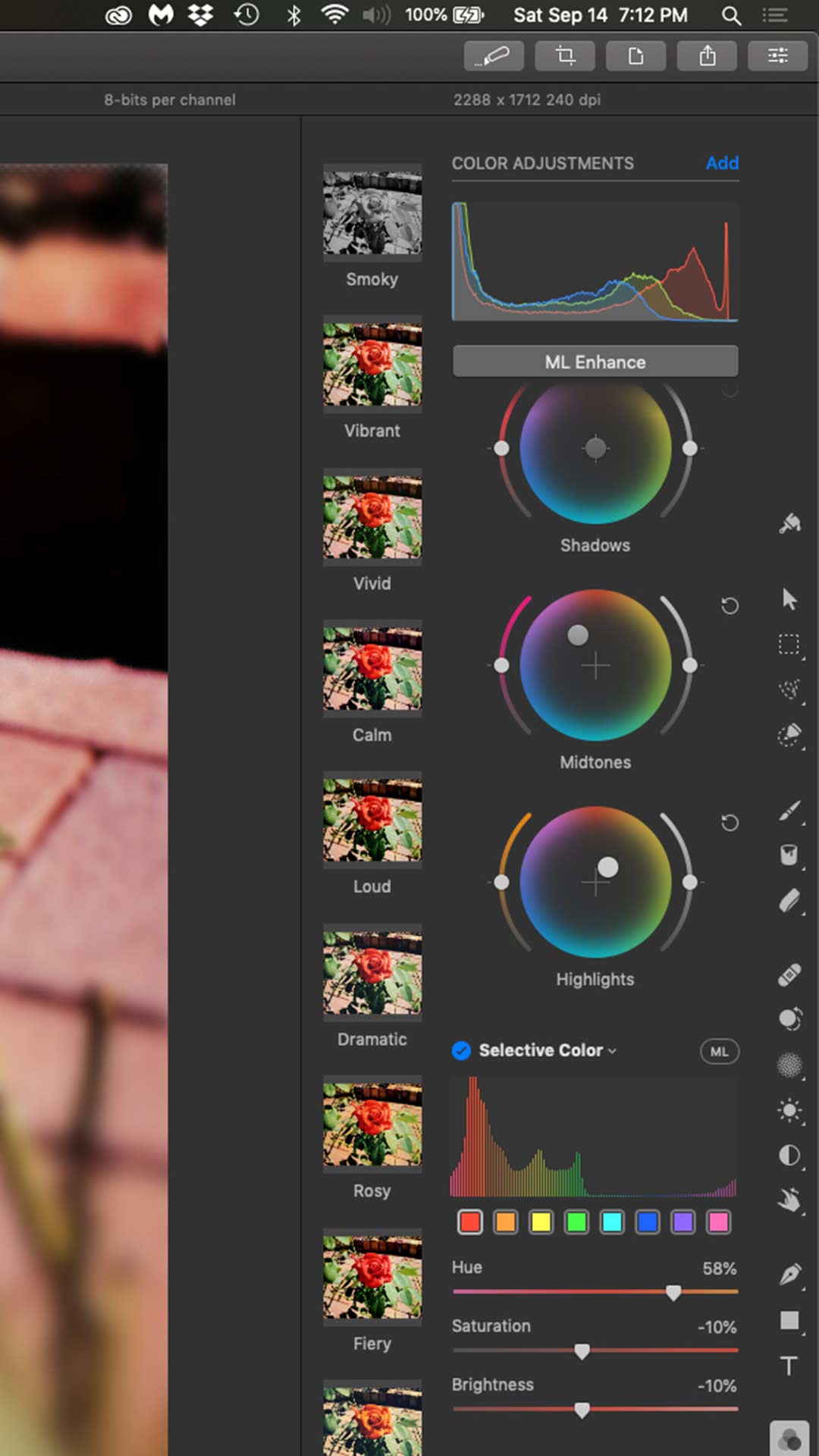Select the Shape square tool
Viewport: 819px width, 1456px height.
click(789, 1320)
